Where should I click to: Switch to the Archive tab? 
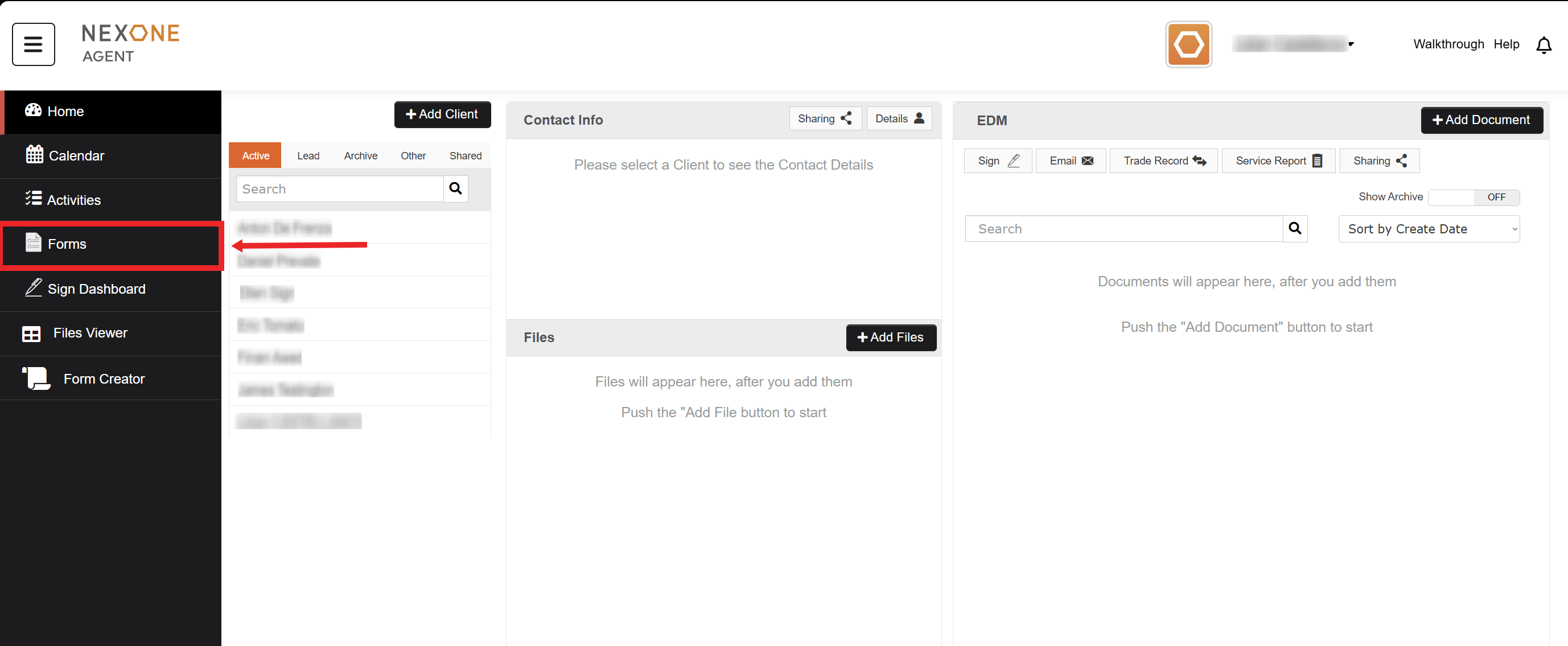pyautogui.click(x=360, y=155)
